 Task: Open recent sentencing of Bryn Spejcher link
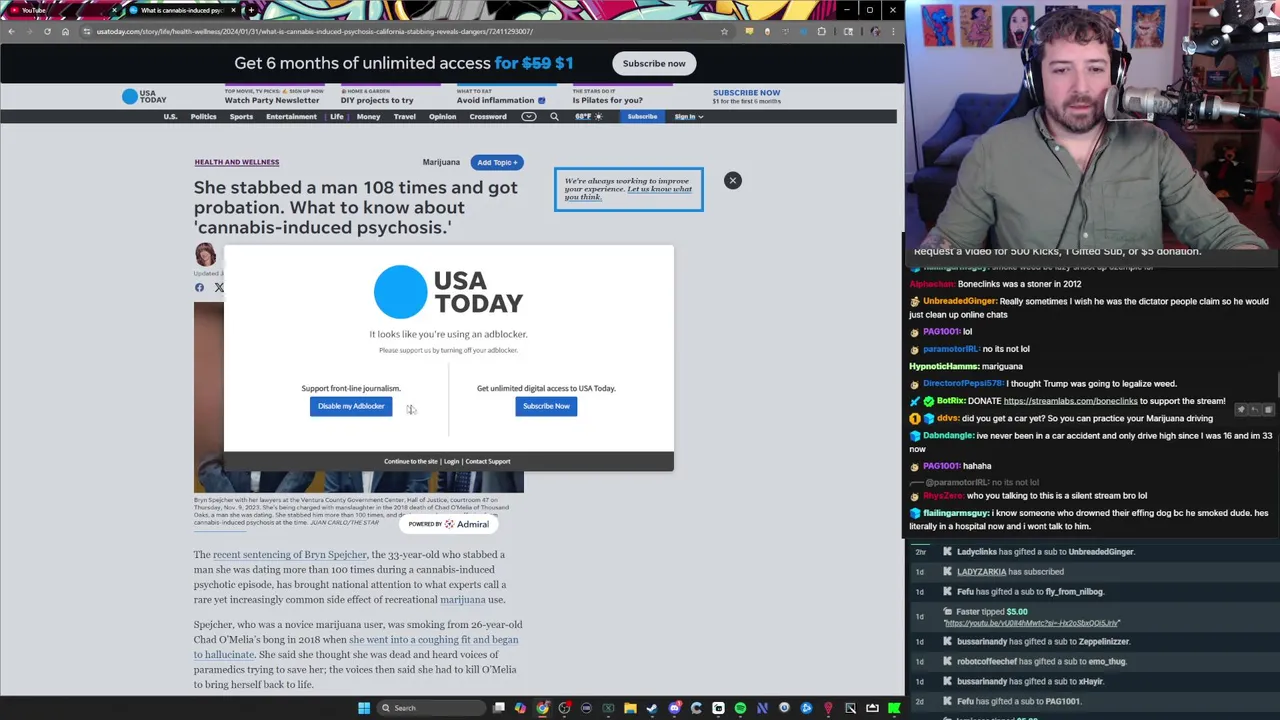290,555
